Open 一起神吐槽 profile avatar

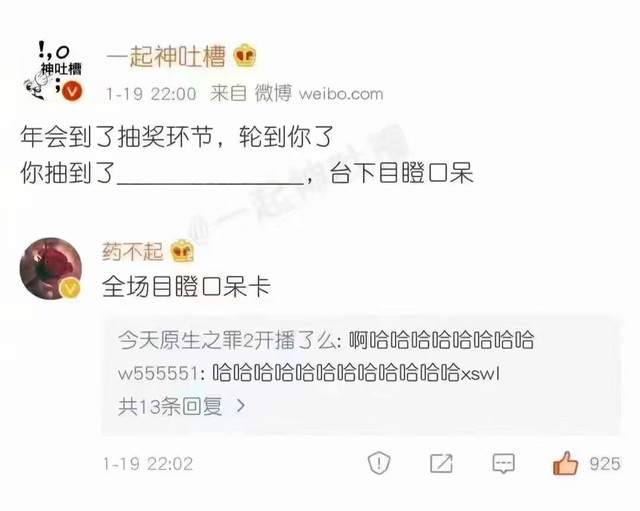point(53,70)
